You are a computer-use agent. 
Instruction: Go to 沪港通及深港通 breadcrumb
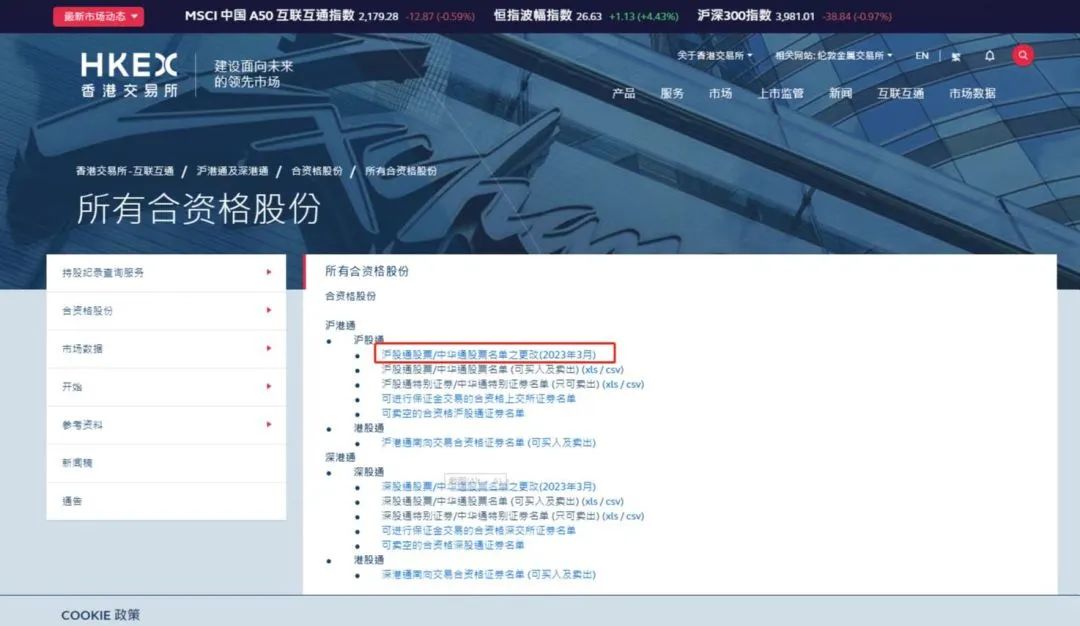[232, 171]
